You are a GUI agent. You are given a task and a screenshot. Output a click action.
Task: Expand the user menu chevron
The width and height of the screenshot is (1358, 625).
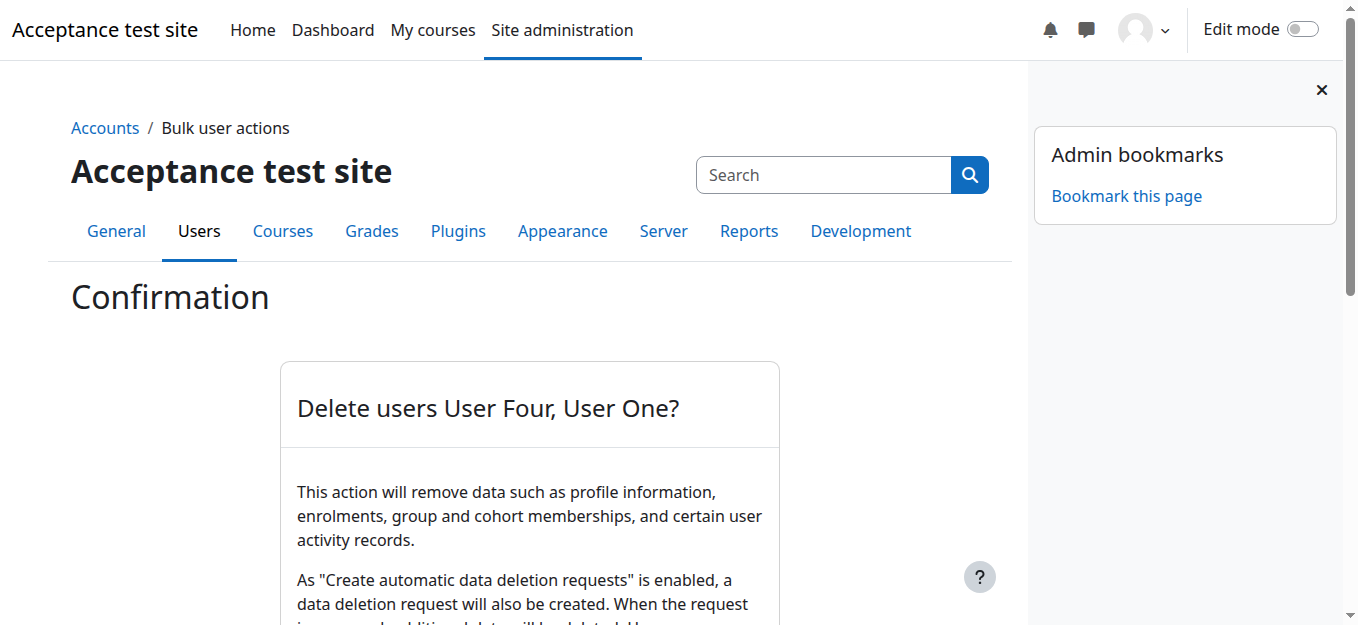(x=1165, y=31)
